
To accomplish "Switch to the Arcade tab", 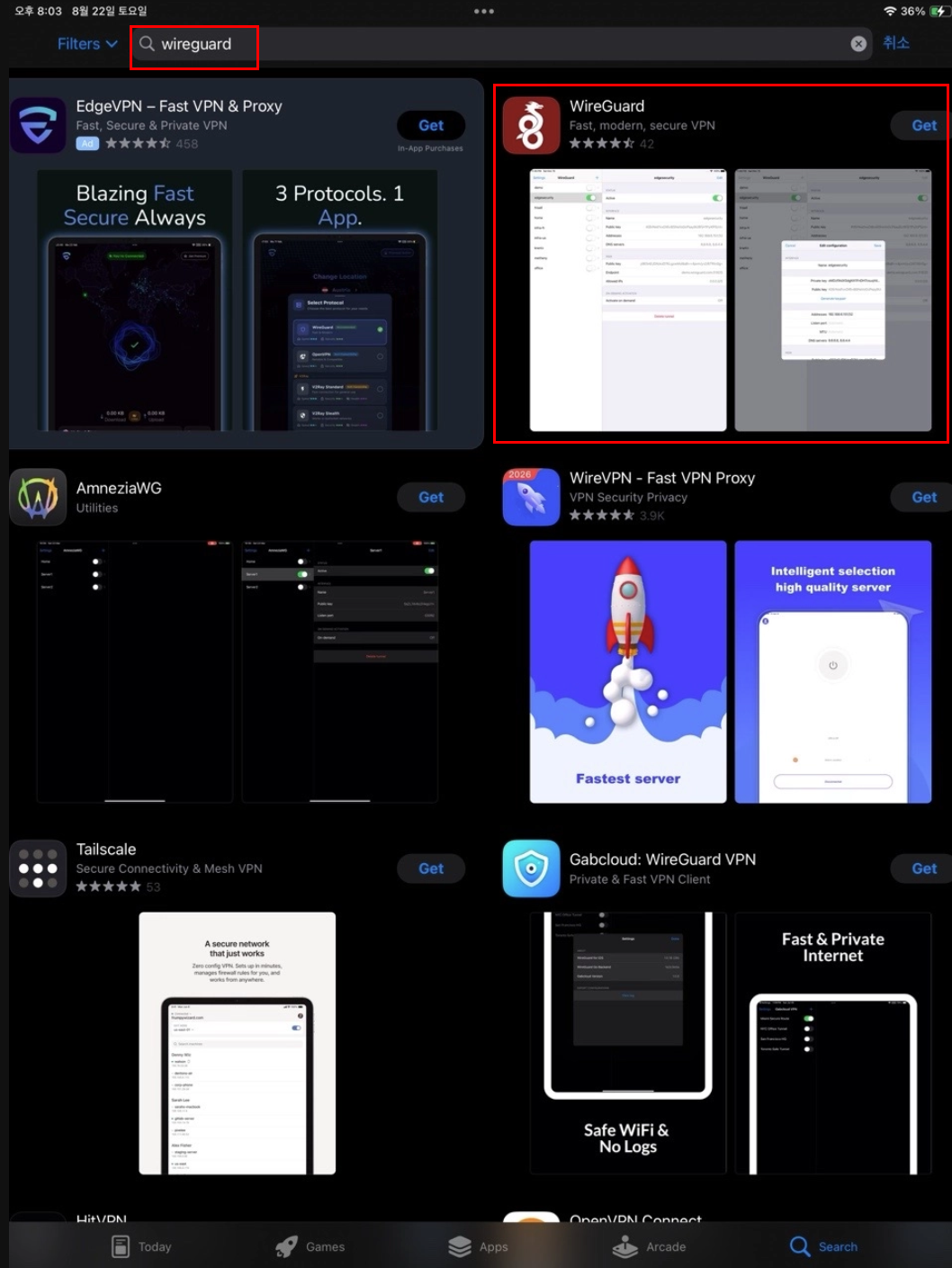I will [649, 1246].
